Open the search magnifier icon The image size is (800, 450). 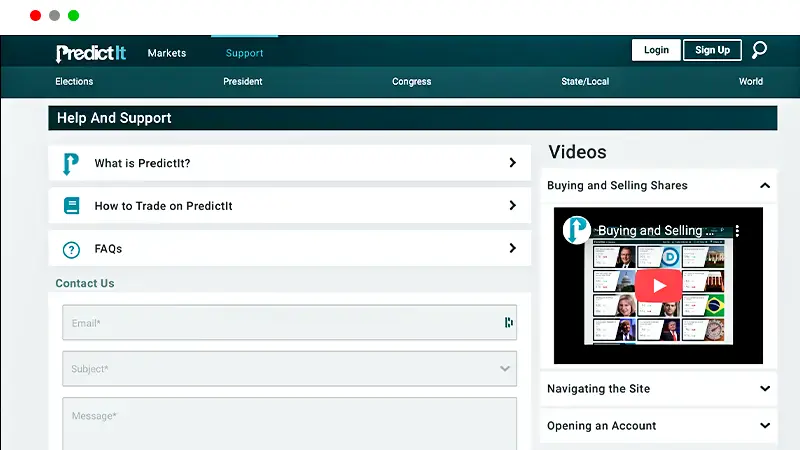pyautogui.click(x=759, y=50)
